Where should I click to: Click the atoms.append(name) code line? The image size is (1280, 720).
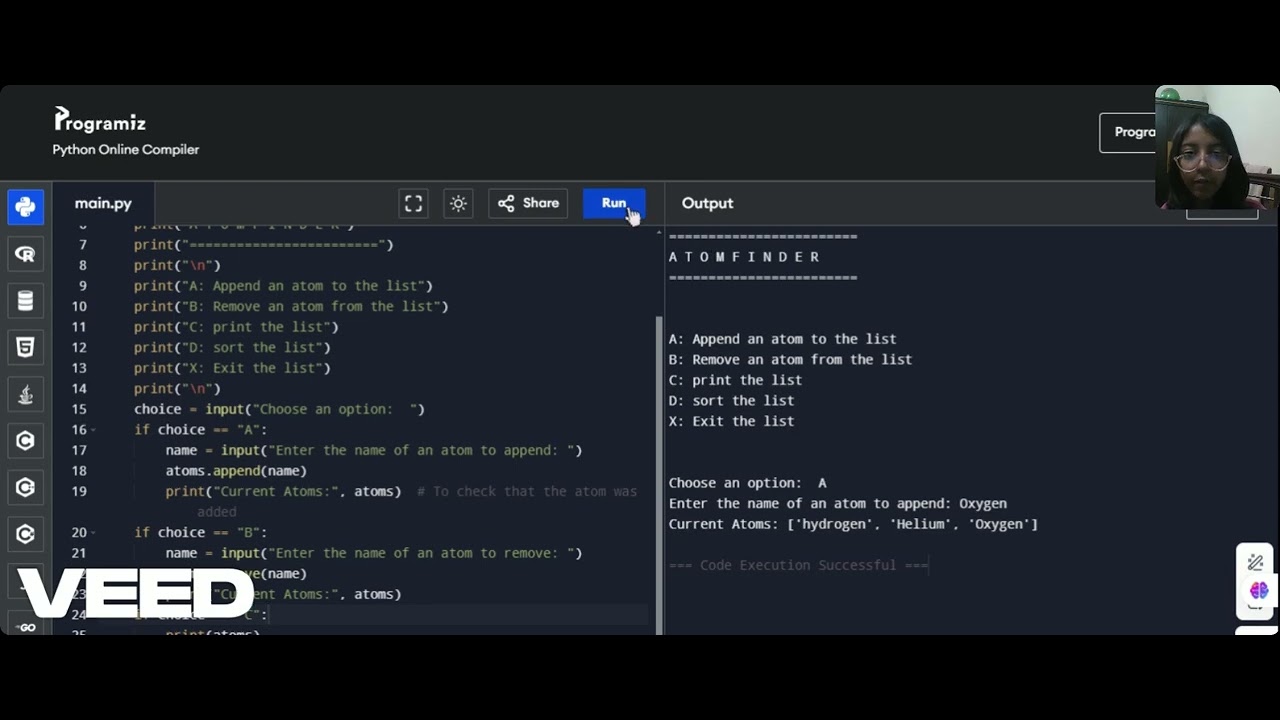tap(236, 471)
